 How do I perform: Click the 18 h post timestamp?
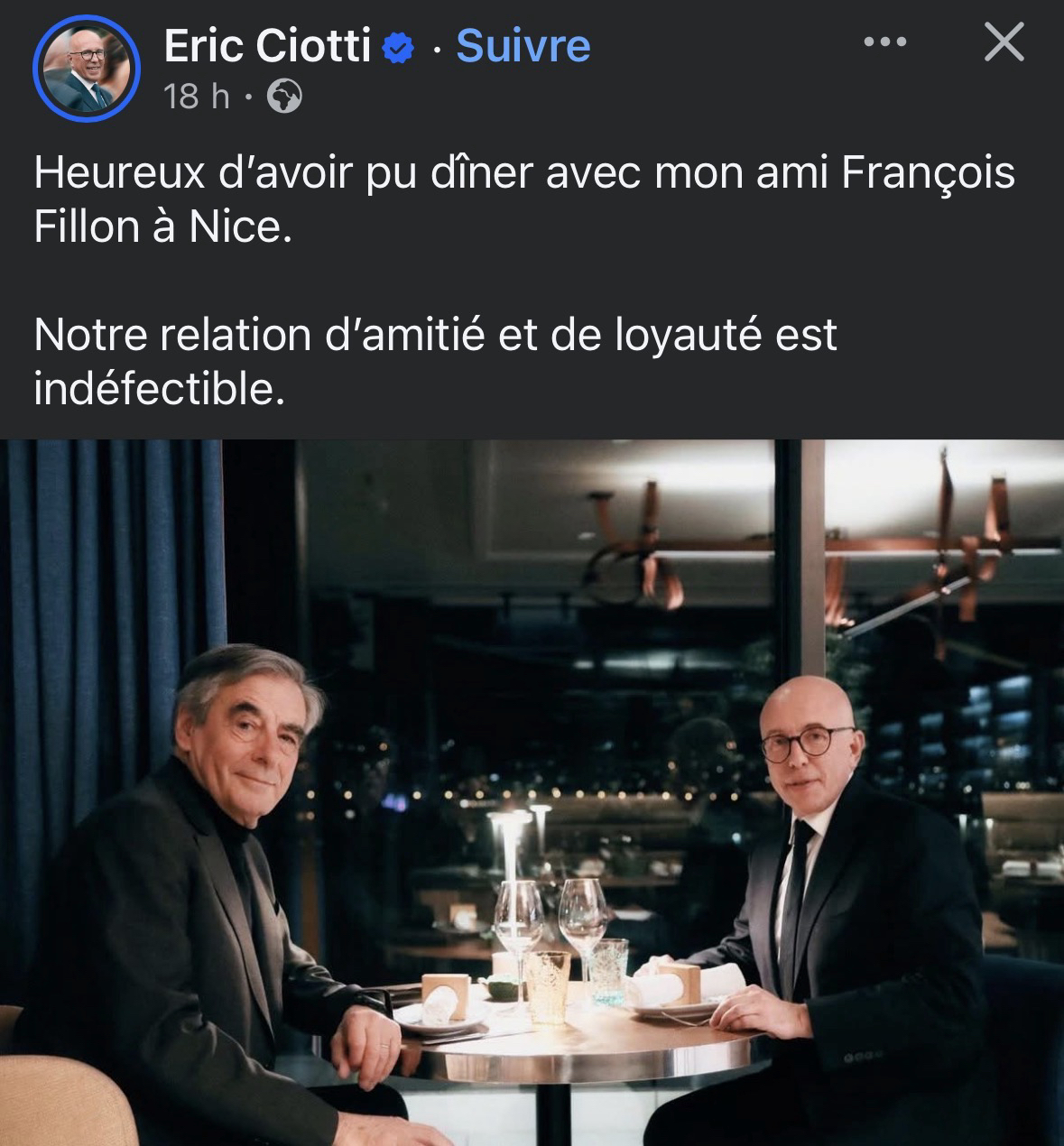tap(197, 97)
